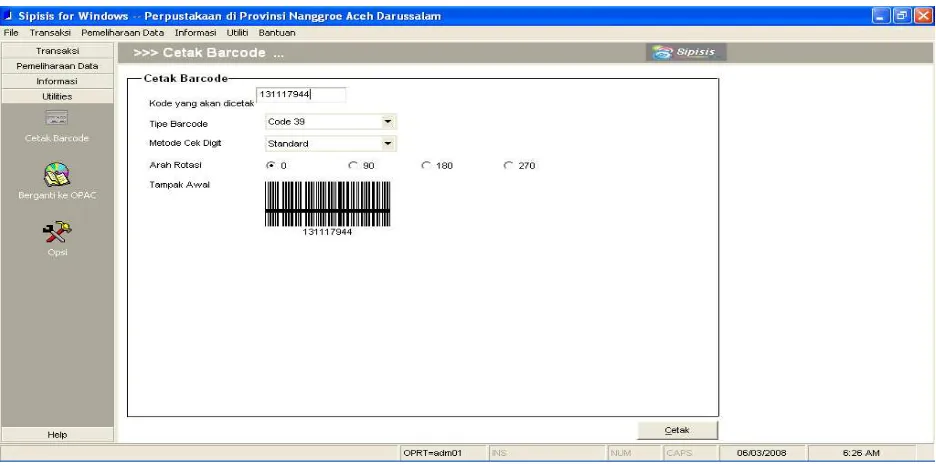
Task: Set rotation to 270 degrees
Action: click(x=508, y=165)
